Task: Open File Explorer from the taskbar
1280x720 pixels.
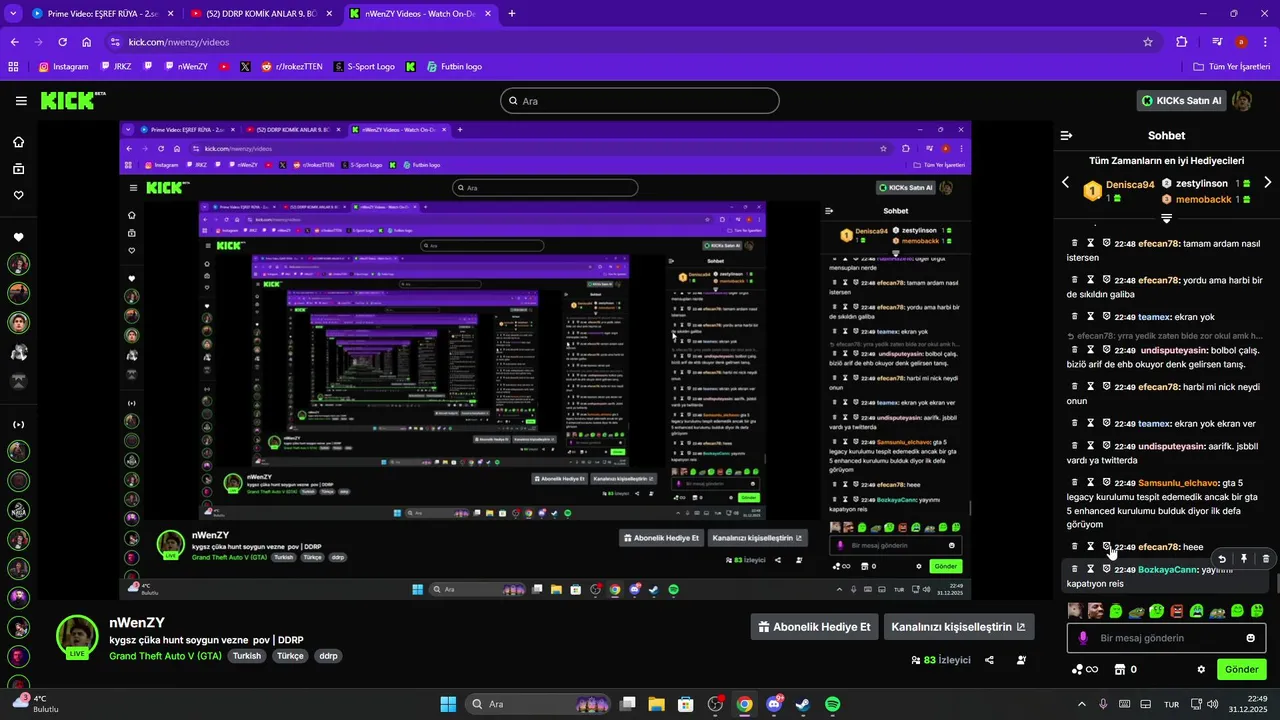Action: (x=657, y=704)
